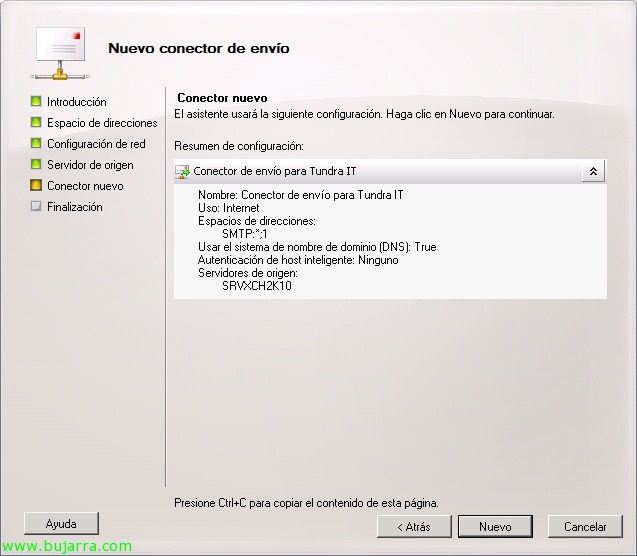The height and width of the screenshot is (556, 637).
Task: Click the Cancelar button
Action: pyautogui.click(x=585, y=526)
